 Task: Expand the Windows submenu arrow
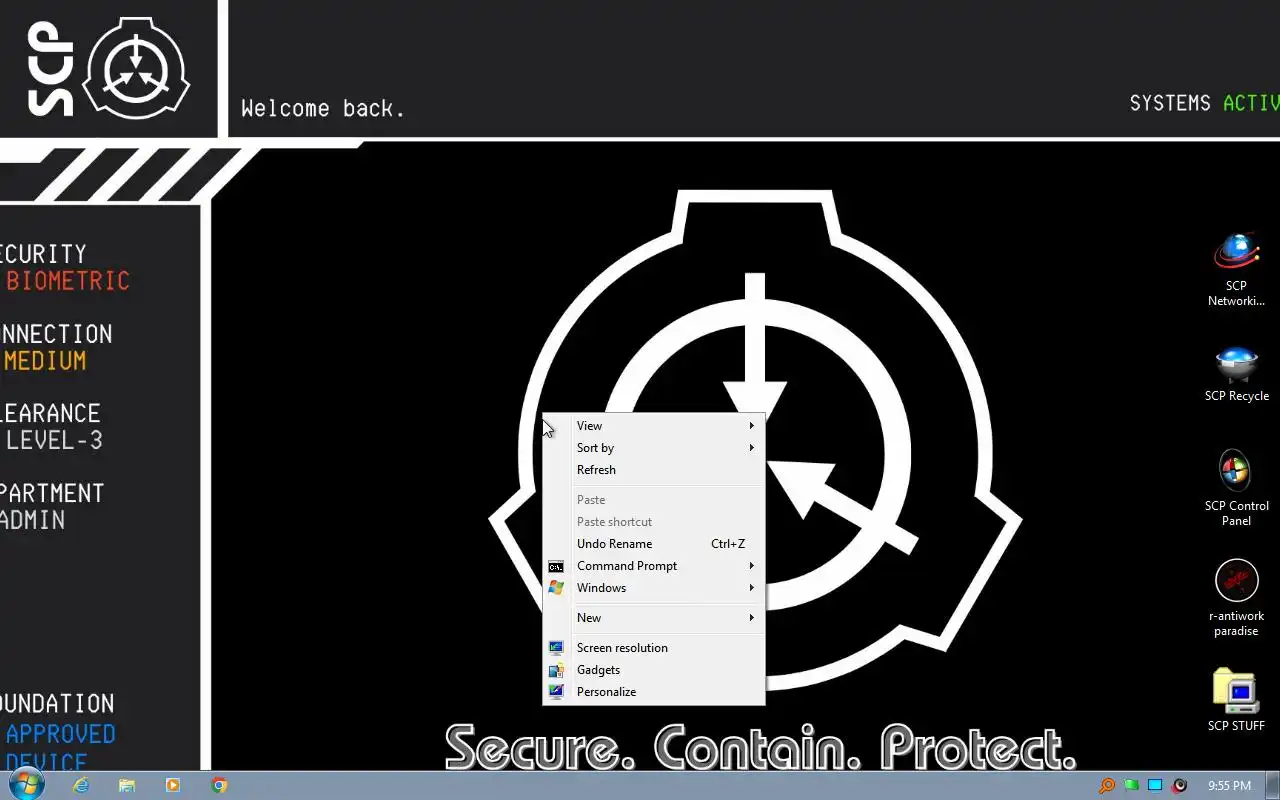click(x=752, y=588)
